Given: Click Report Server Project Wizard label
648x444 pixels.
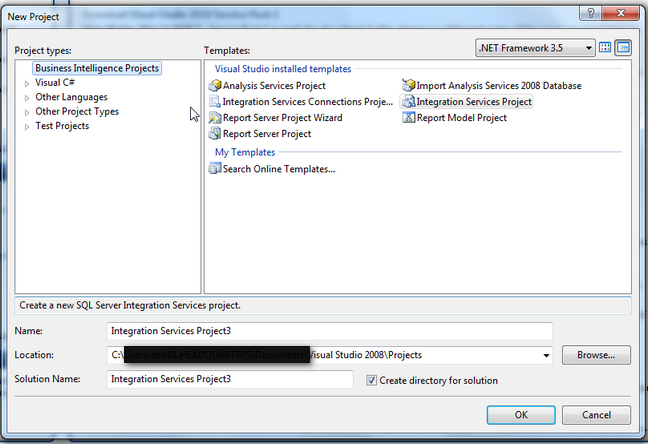Looking at the screenshot, I should [x=283, y=118].
